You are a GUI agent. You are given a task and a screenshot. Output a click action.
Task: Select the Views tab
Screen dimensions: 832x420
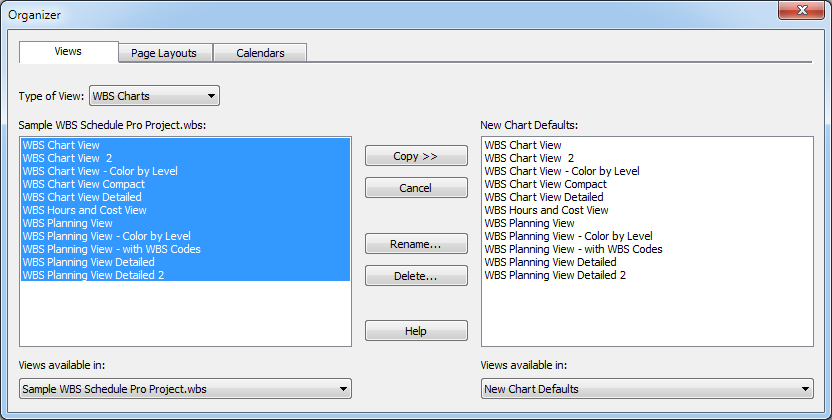click(x=68, y=52)
